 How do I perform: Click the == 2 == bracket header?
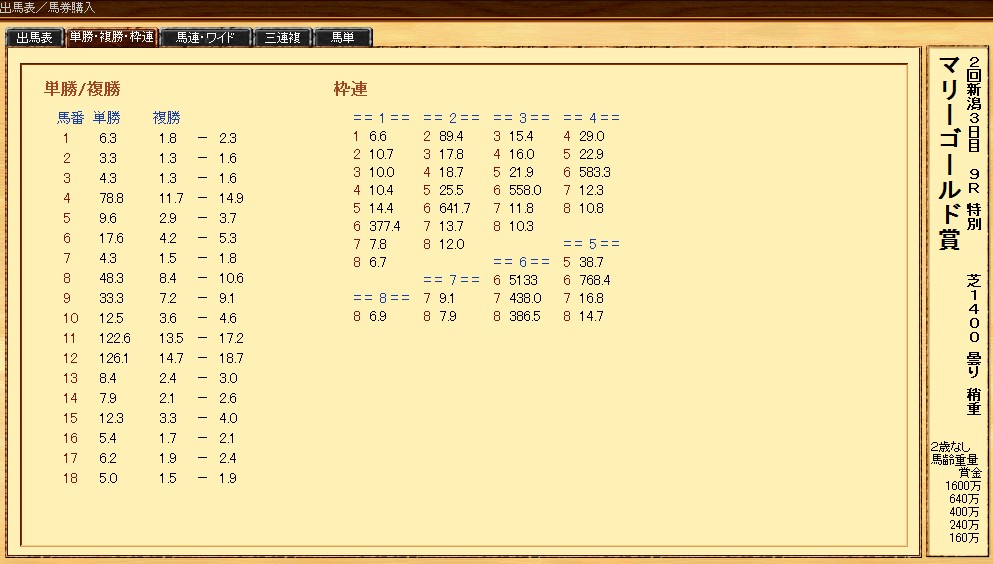point(452,118)
